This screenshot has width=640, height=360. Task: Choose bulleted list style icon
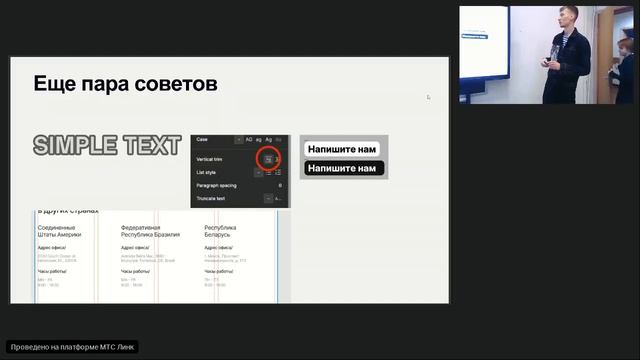pos(269,173)
